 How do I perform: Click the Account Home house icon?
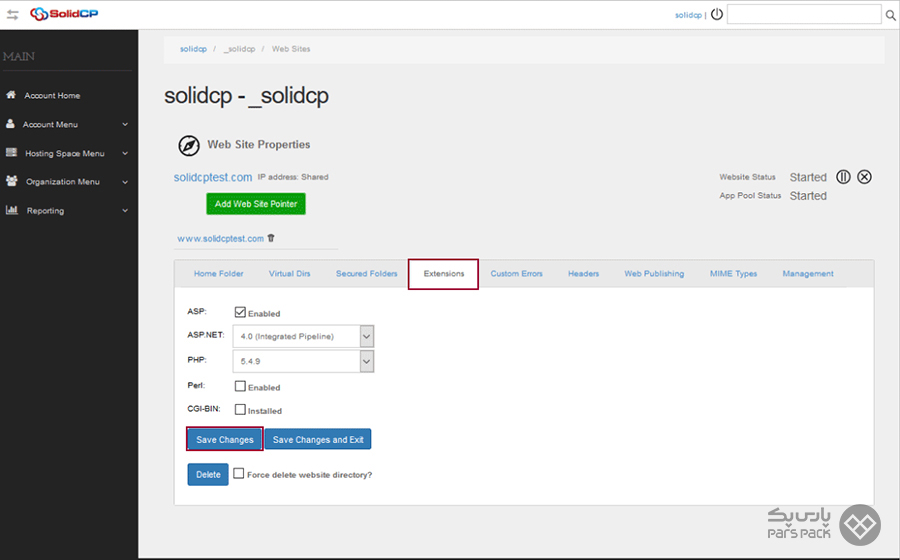[x=11, y=95]
